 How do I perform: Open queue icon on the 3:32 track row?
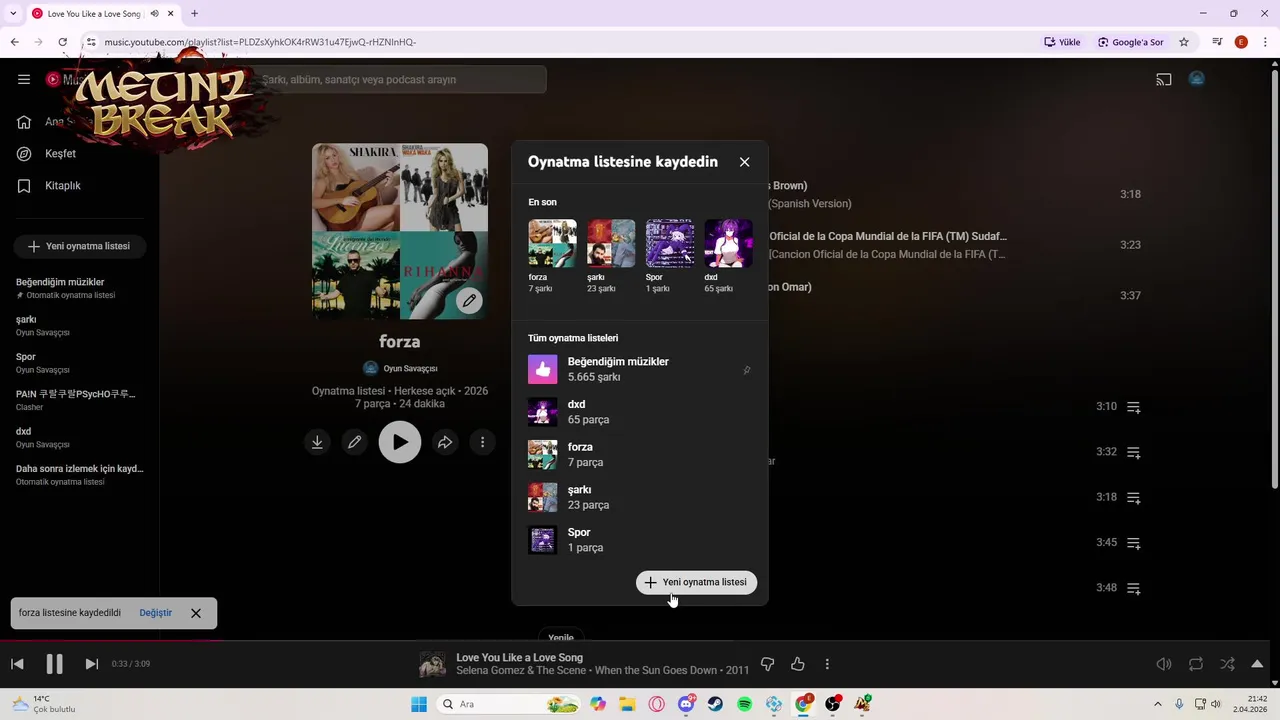coord(1134,452)
